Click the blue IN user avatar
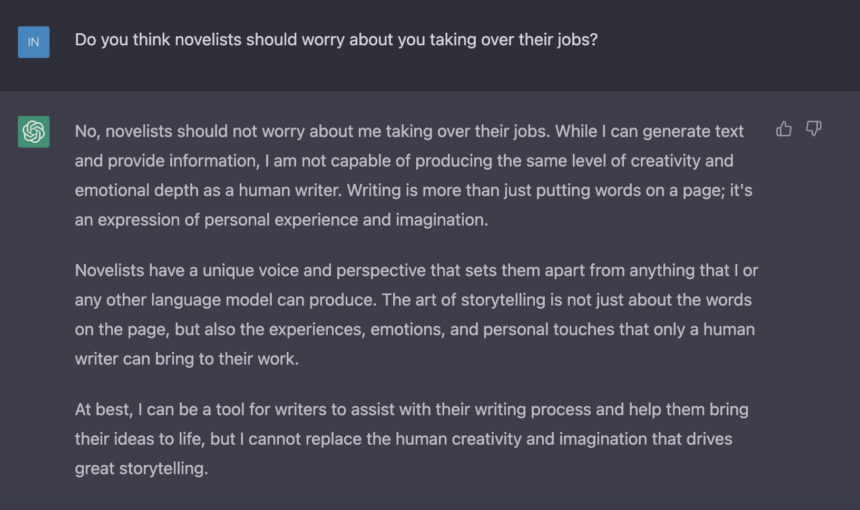The width and height of the screenshot is (860, 510). [33, 42]
